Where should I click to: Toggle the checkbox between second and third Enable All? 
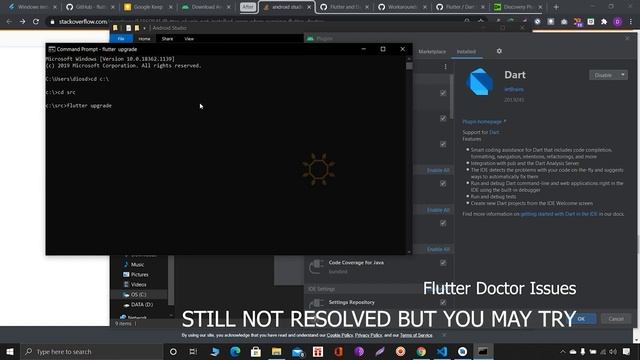(x=443, y=223)
